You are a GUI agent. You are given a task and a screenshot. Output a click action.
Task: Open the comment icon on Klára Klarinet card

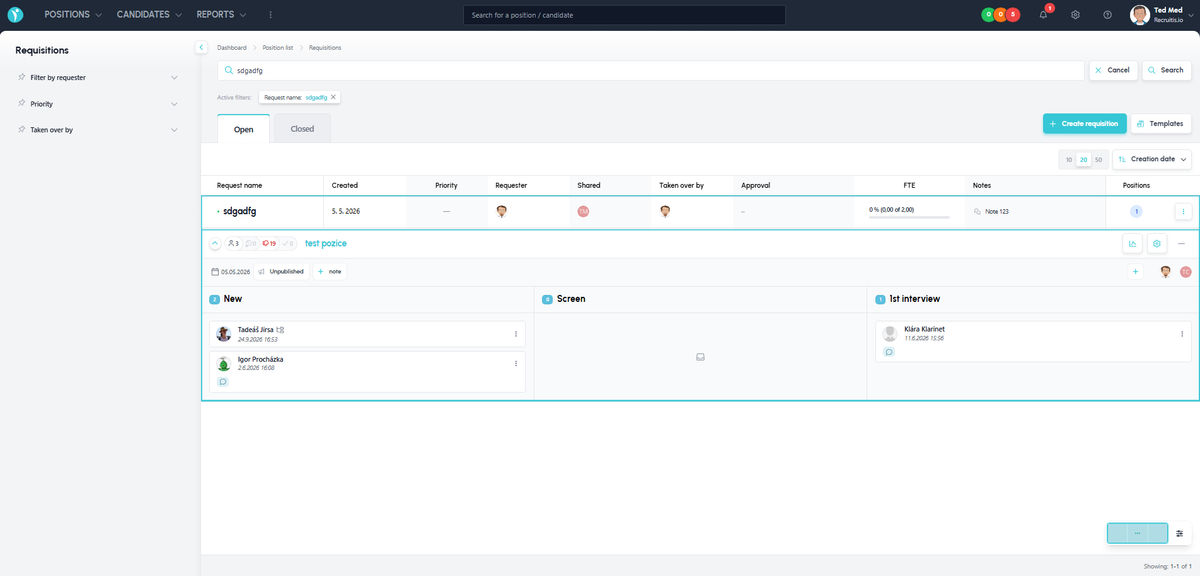click(889, 352)
